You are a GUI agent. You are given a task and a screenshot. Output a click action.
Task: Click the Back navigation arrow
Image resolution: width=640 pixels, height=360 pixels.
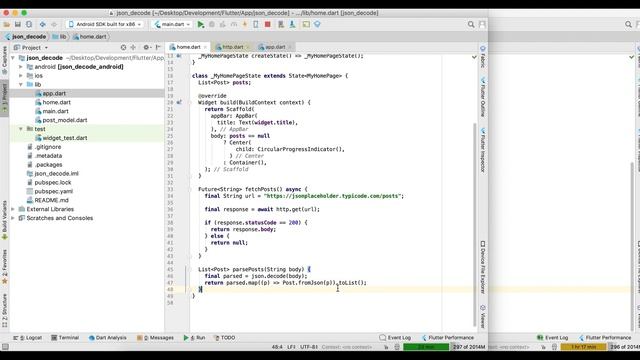click(42, 24)
